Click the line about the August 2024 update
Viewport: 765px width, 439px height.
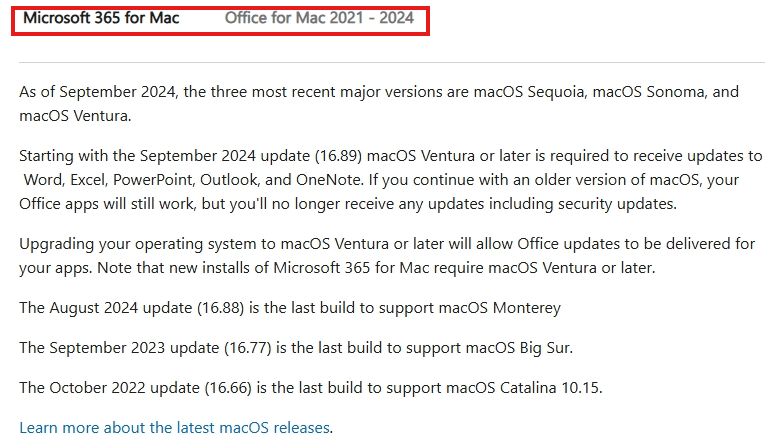[x=290, y=308]
